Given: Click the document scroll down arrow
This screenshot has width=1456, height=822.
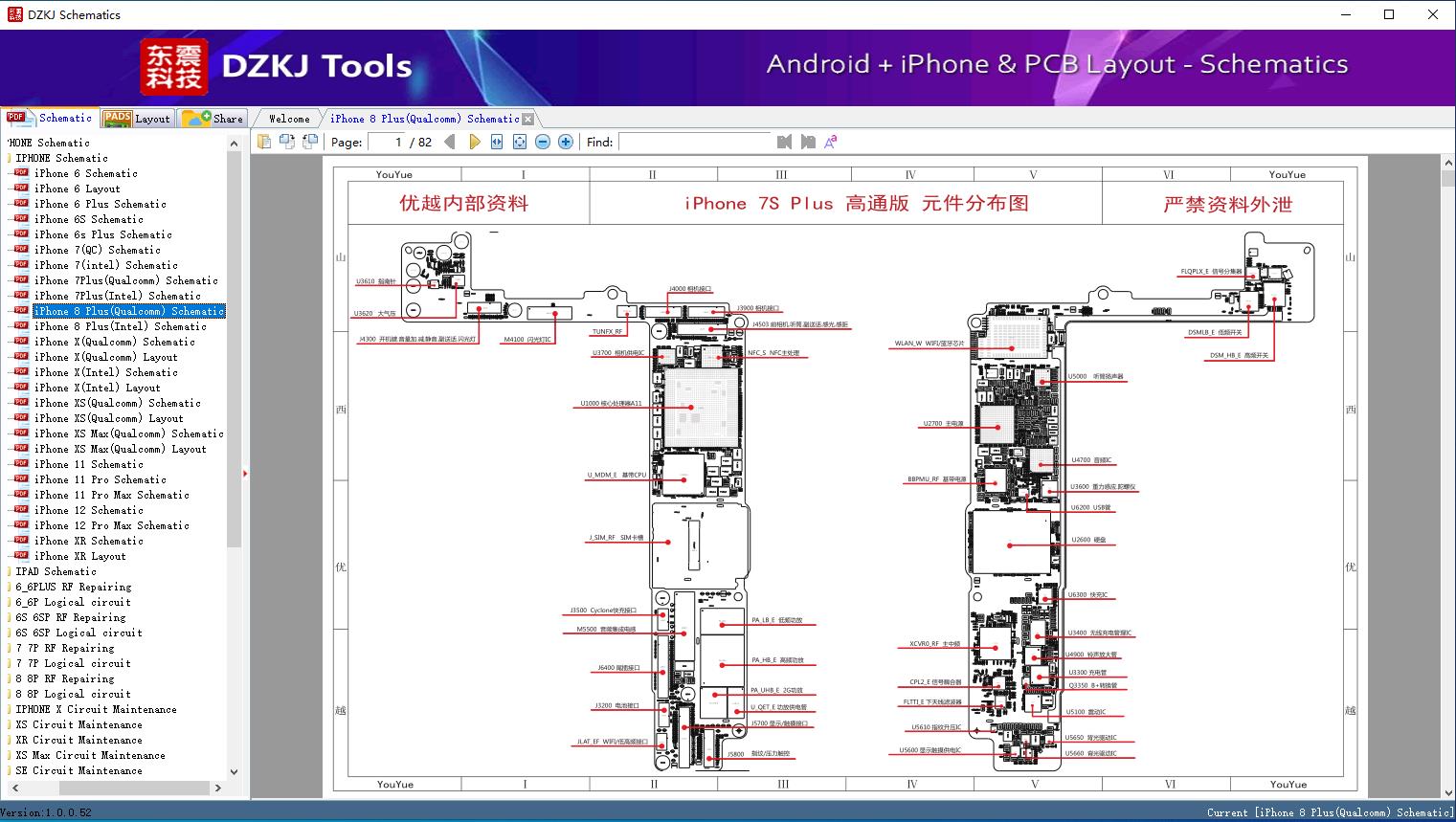Looking at the screenshot, I should (1447, 792).
